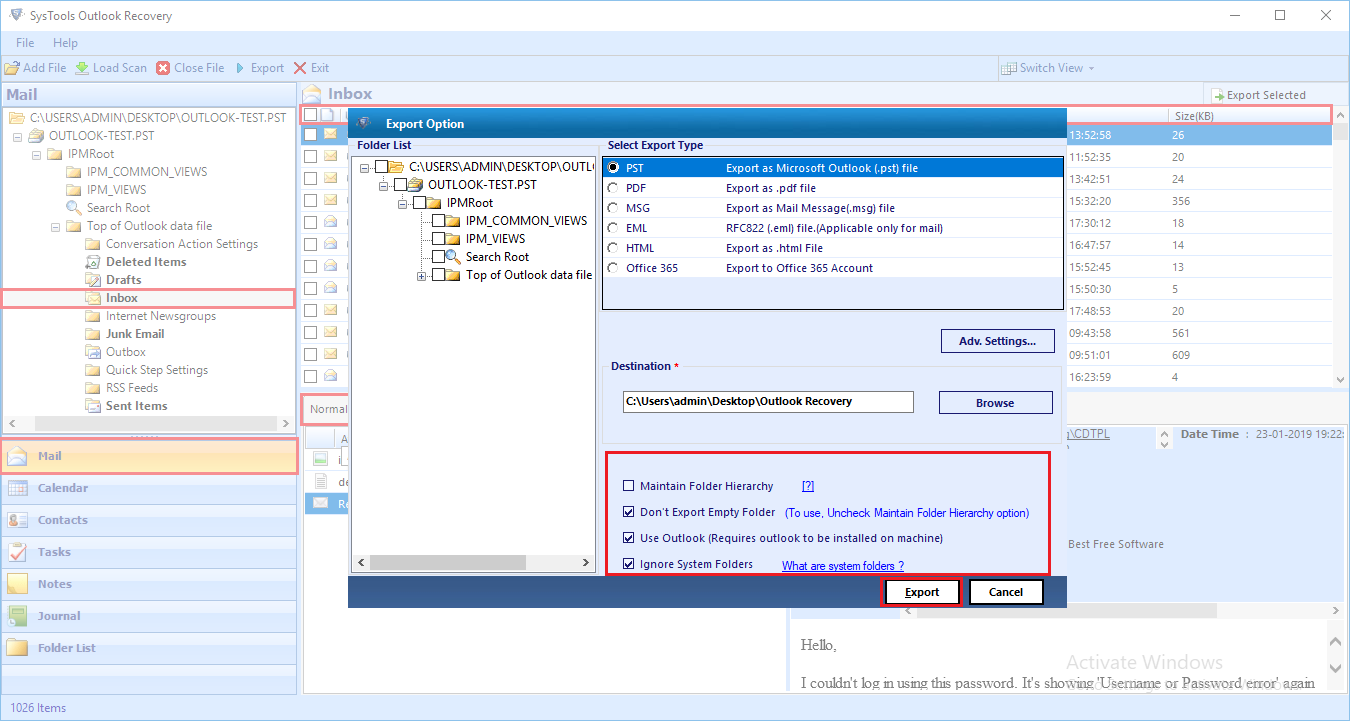Select the HTML export type radio button

tap(613, 248)
